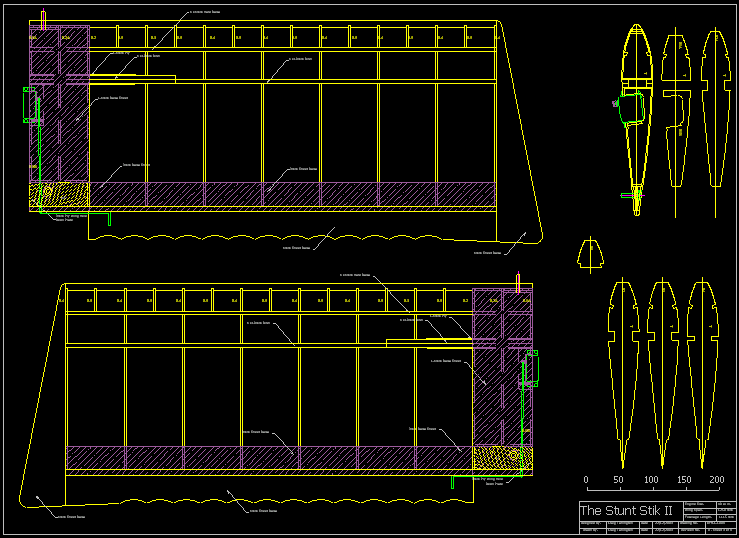The image size is (739, 538).
Task: Click the 'The Stunt Stik II' title text
Action: coord(627,511)
